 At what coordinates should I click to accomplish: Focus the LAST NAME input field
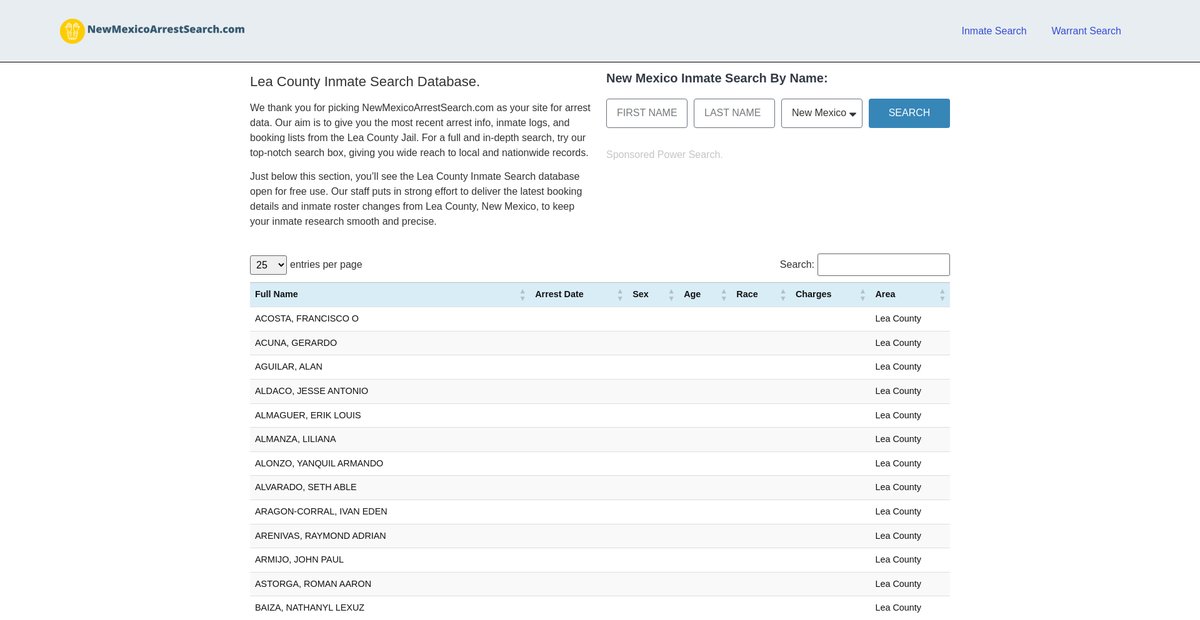click(x=734, y=113)
